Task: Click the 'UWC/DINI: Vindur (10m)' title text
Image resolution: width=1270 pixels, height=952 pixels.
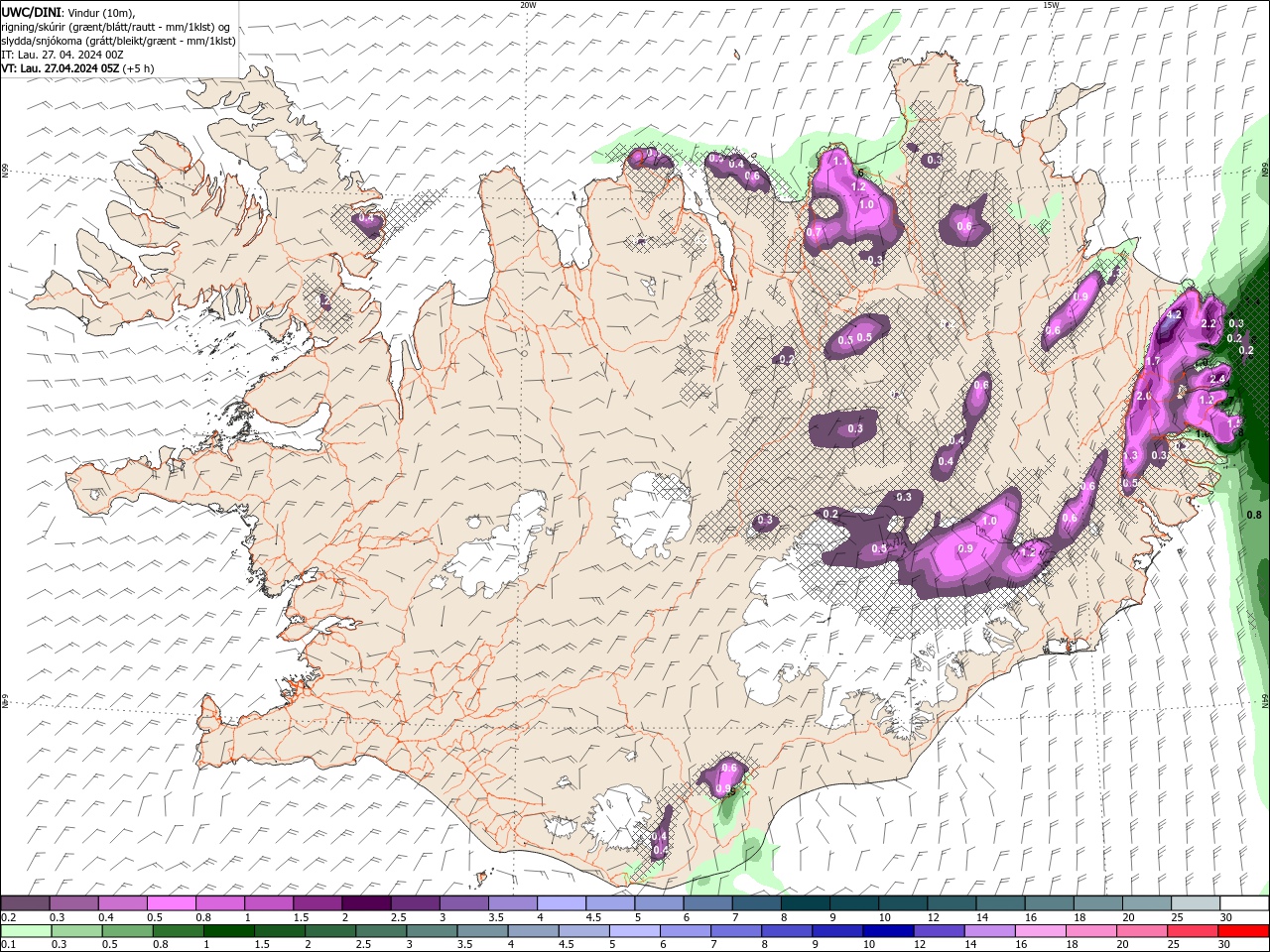Action: pyautogui.click(x=67, y=12)
